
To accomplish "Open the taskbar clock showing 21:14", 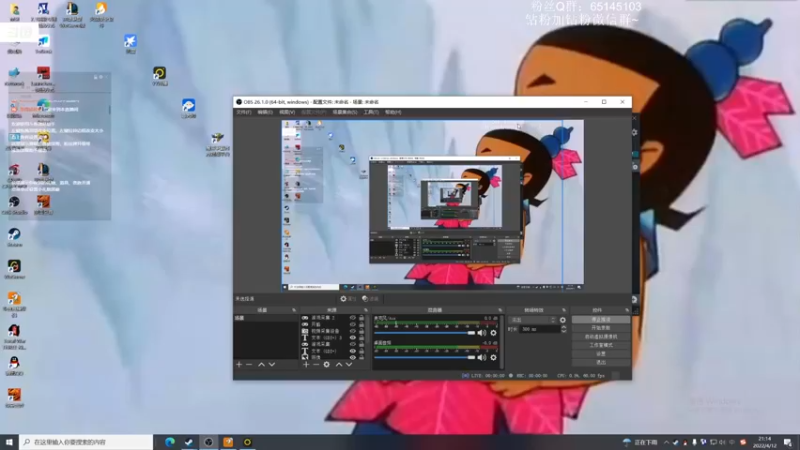I will point(765,442).
